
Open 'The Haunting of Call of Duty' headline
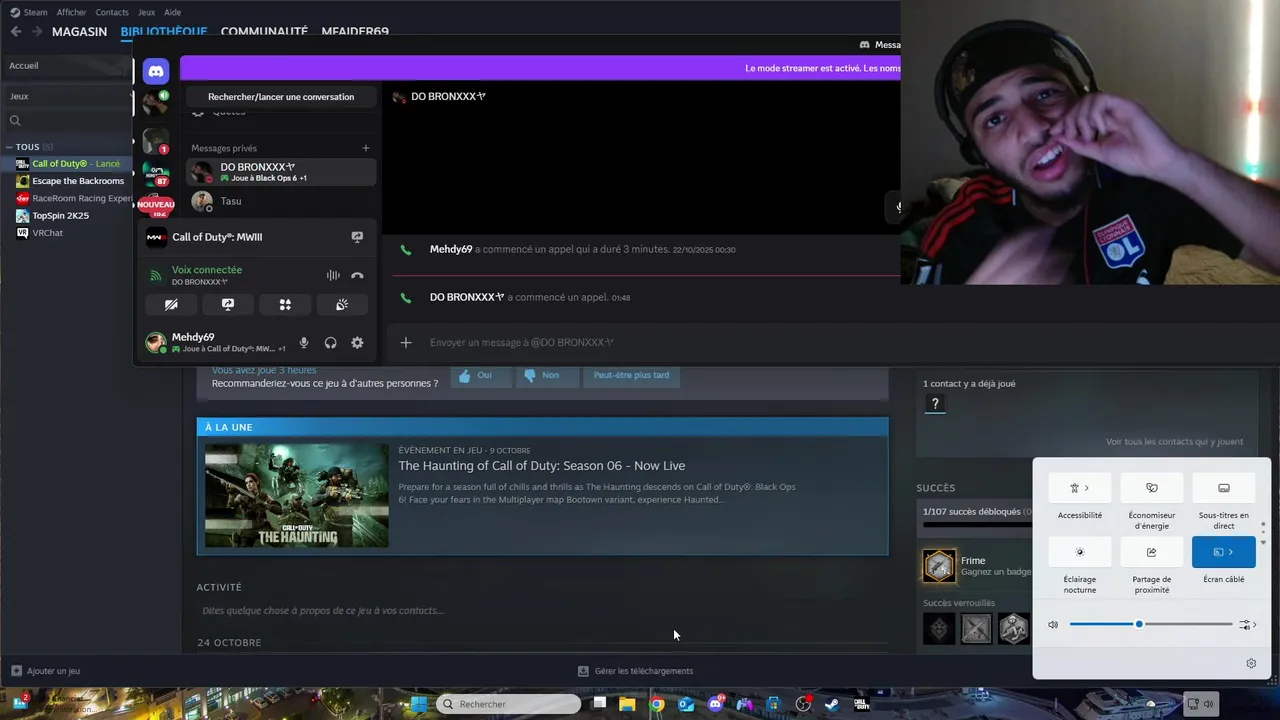tap(542, 466)
